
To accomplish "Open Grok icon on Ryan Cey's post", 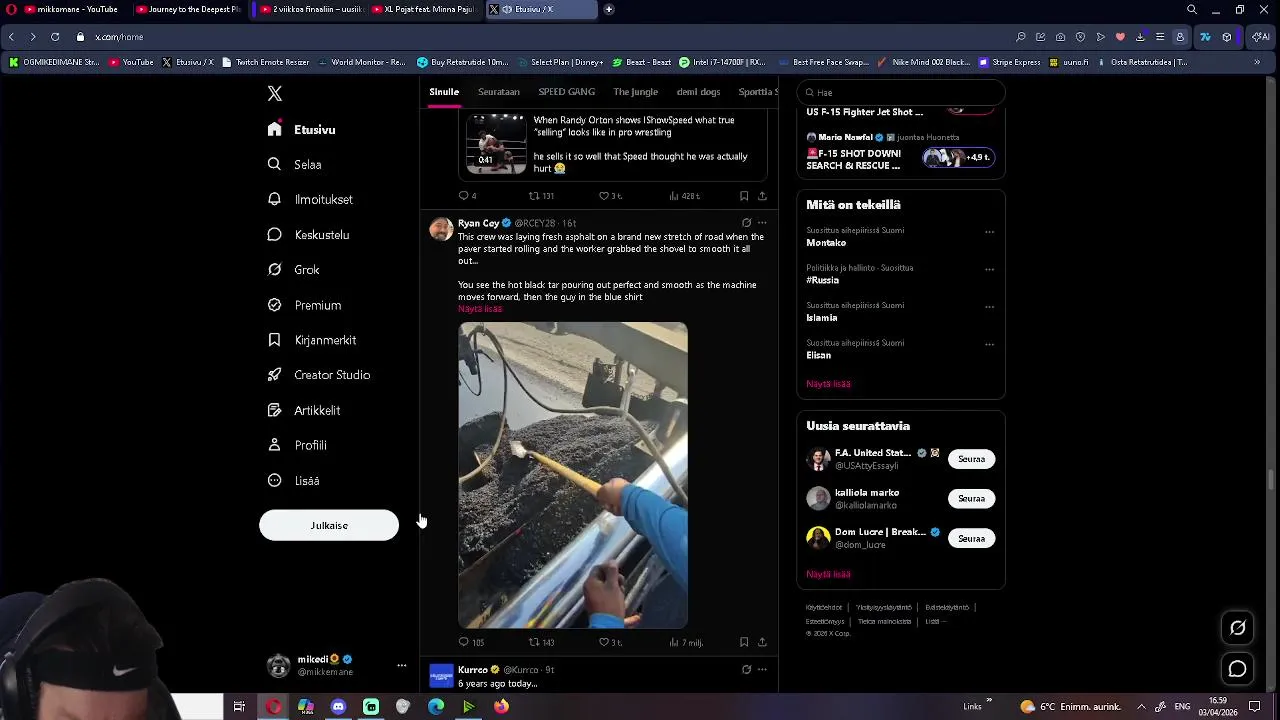I will pyautogui.click(x=746, y=223).
